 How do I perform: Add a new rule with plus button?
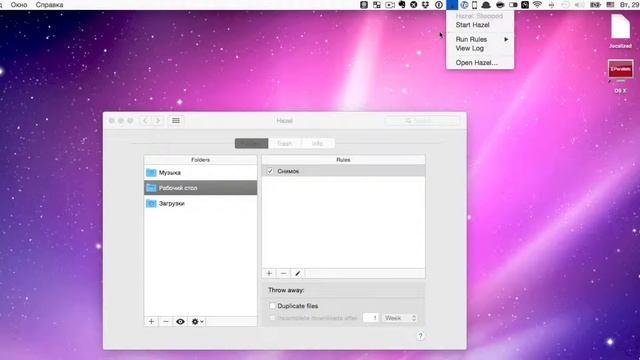269,273
